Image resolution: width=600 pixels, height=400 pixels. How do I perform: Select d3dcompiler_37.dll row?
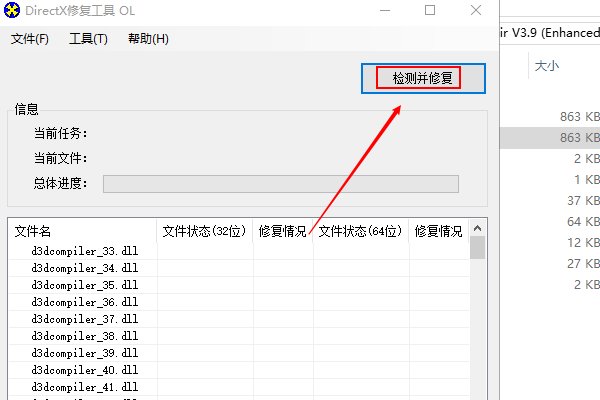pyautogui.click(x=239, y=319)
